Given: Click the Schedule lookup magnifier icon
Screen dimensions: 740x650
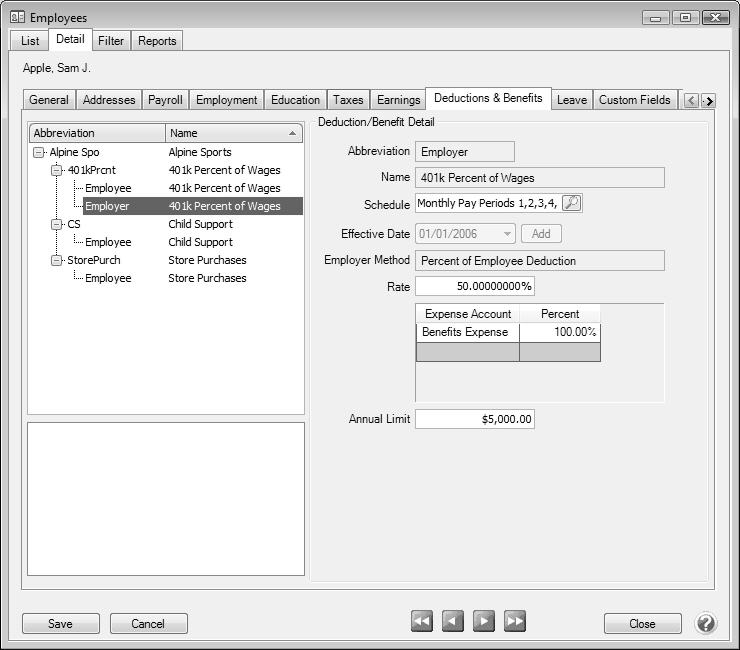Looking at the screenshot, I should [x=571, y=203].
